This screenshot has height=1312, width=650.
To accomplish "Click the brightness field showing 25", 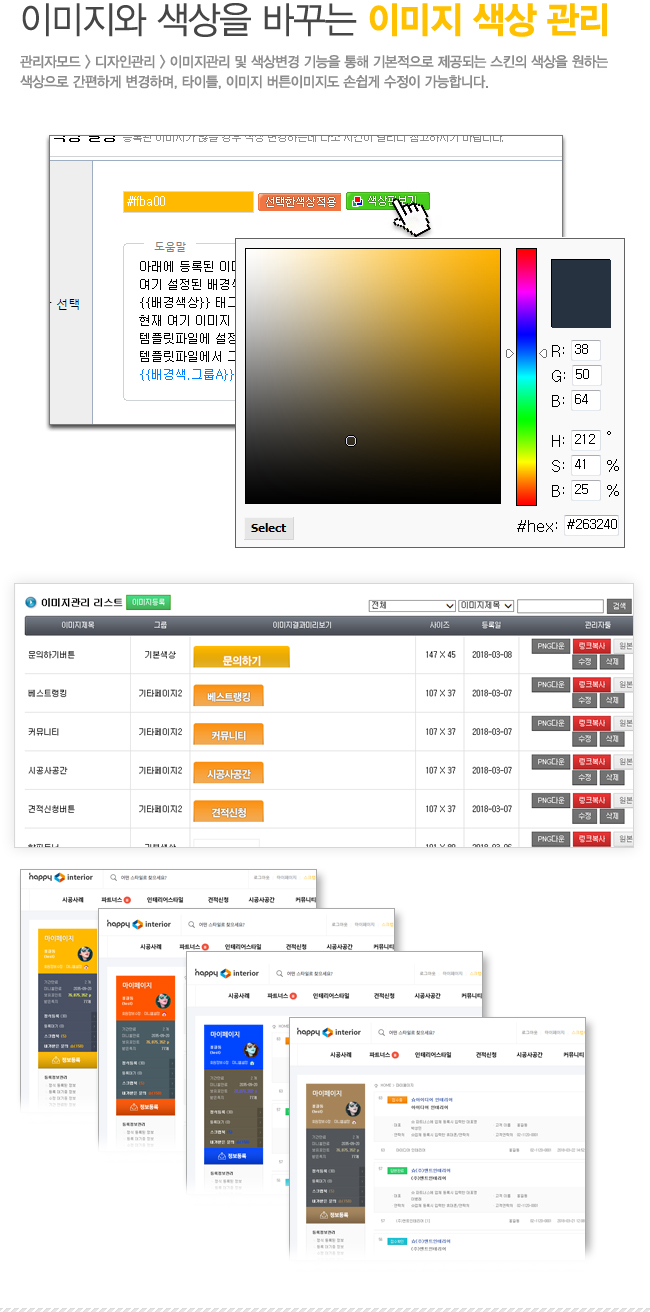I will pos(585,490).
